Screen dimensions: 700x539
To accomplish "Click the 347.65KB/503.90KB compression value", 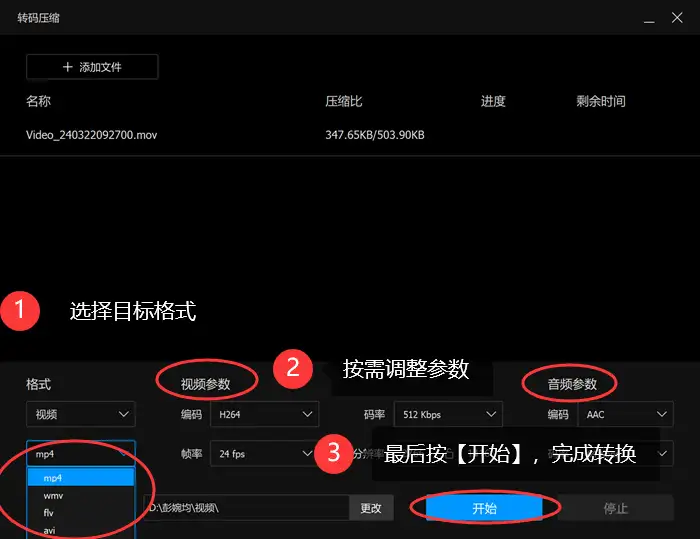I will click(x=375, y=135).
